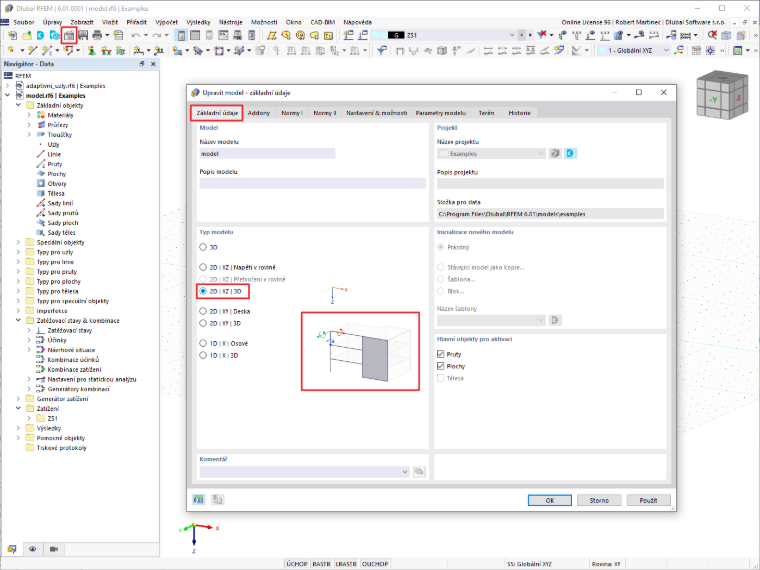The image size is (760, 570).
Task: Pin the Navigator panel
Action: [142, 64]
